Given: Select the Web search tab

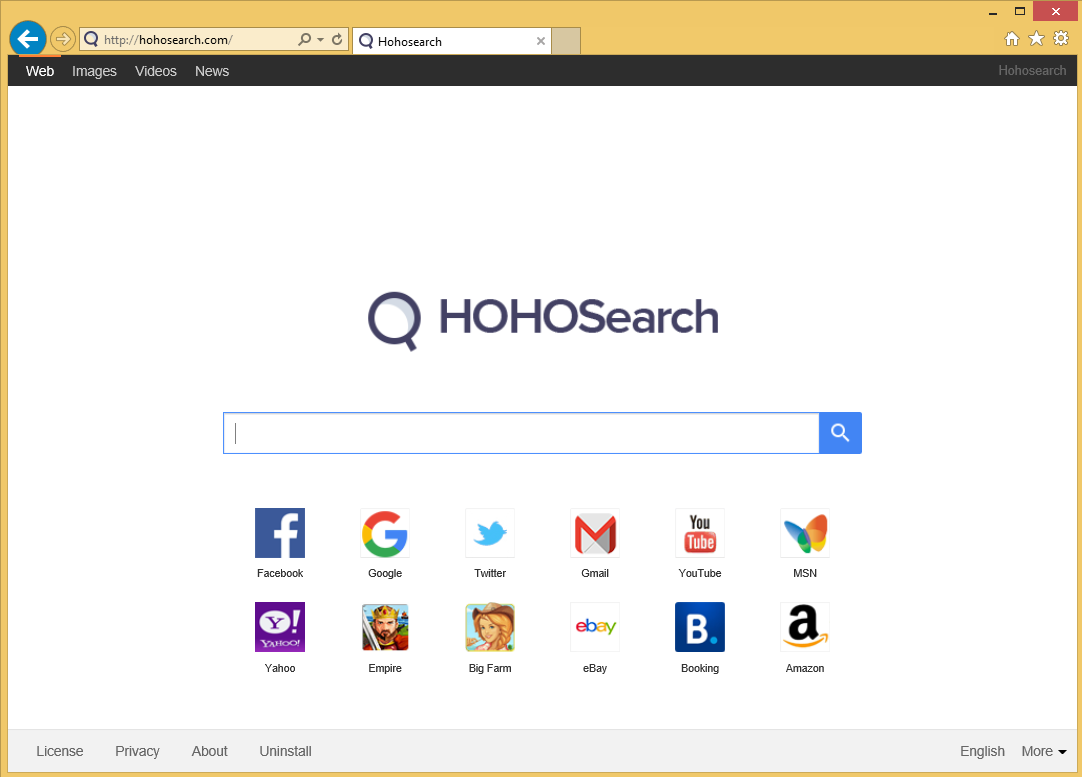Looking at the screenshot, I should click(40, 71).
